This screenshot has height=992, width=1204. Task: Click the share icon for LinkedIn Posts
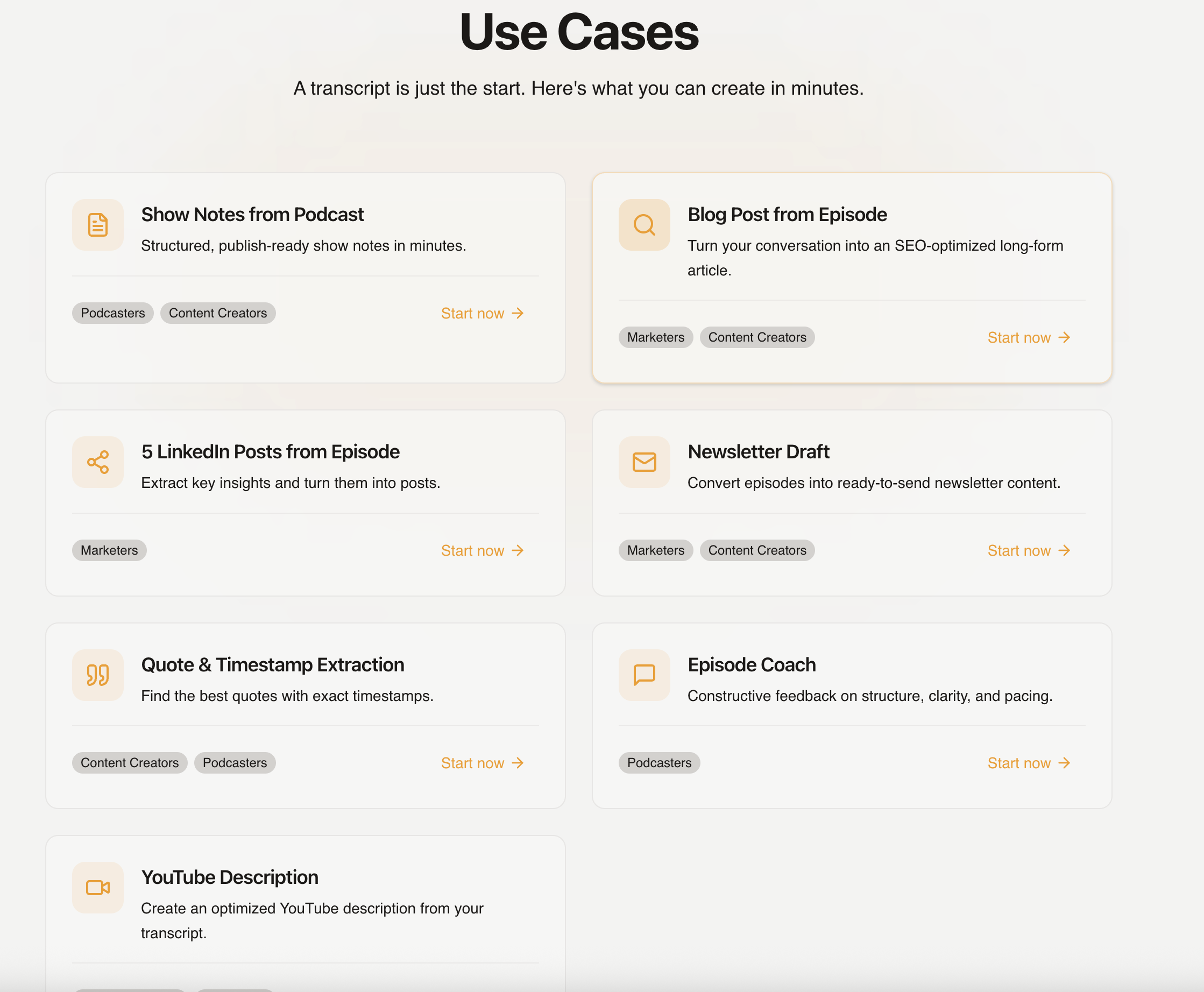point(98,462)
